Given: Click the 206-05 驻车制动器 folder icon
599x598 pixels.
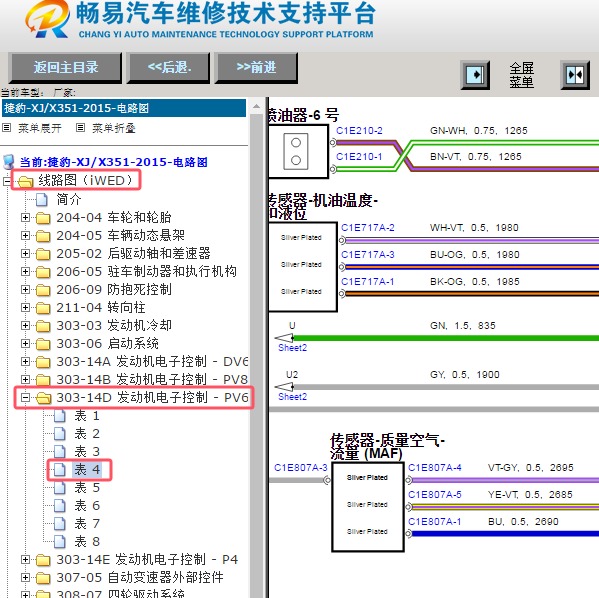Looking at the screenshot, I should click(x=43, y=272).
